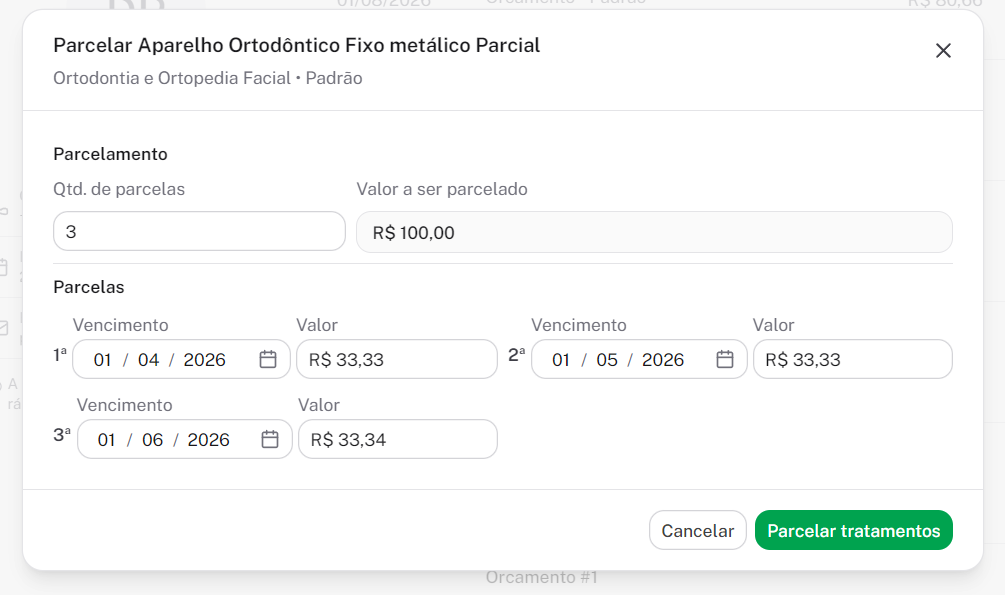
Task: Click the Valor a ser parcelado field
Action: pyautogui.click(x=654, y=233)
